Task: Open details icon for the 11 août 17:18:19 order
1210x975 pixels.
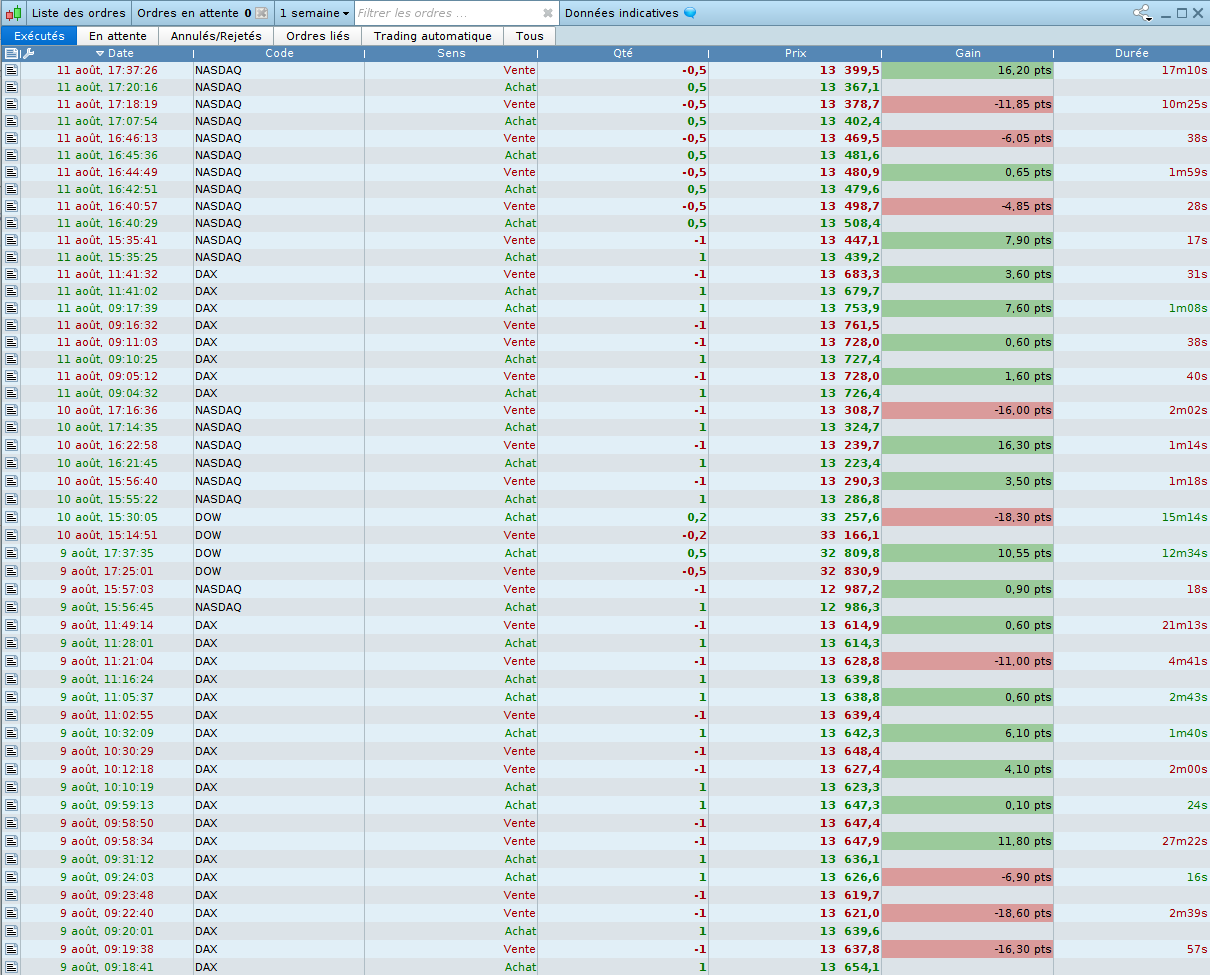Action: click(x=11, y=104)
